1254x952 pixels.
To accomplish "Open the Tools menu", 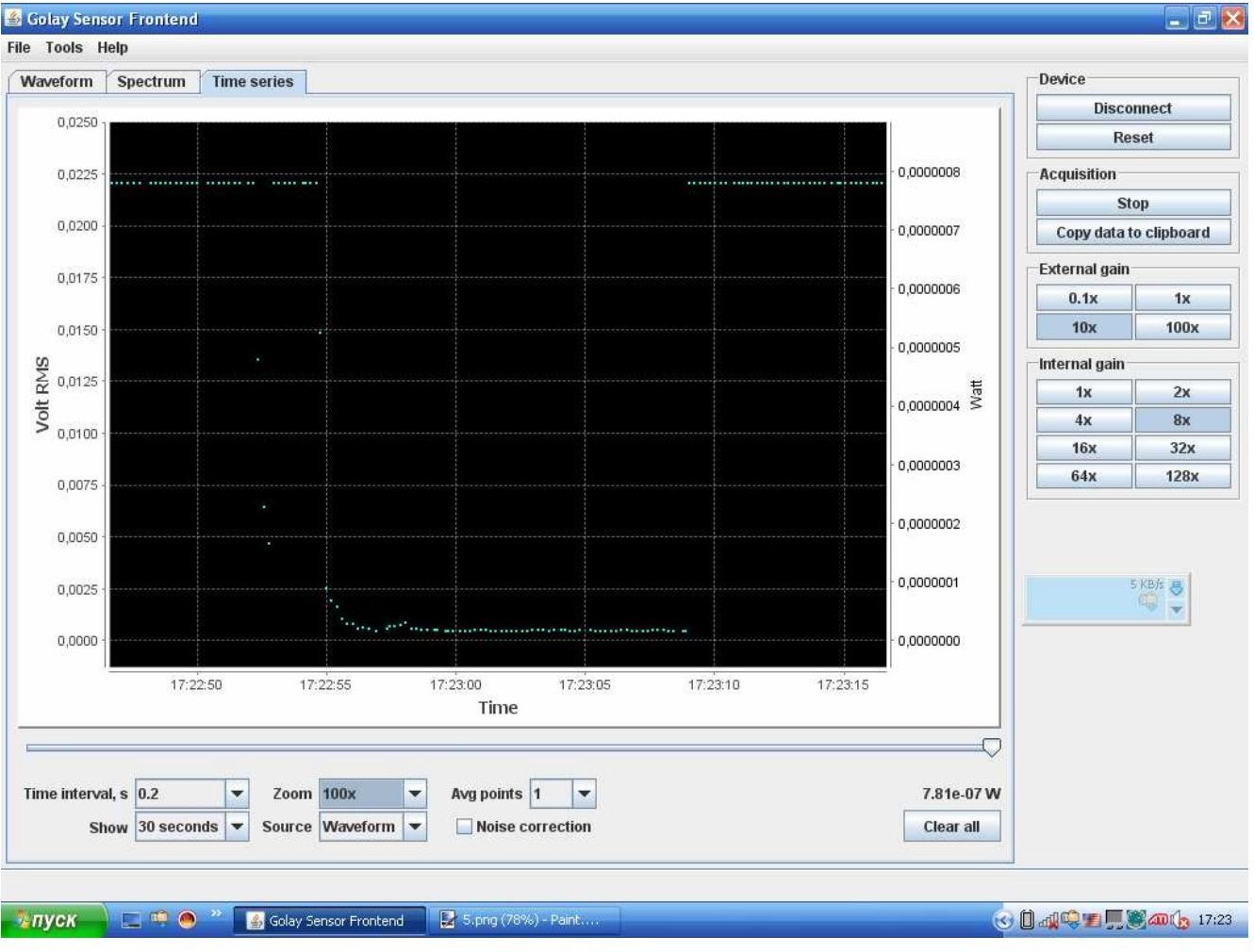I will [x=63, y=47].
